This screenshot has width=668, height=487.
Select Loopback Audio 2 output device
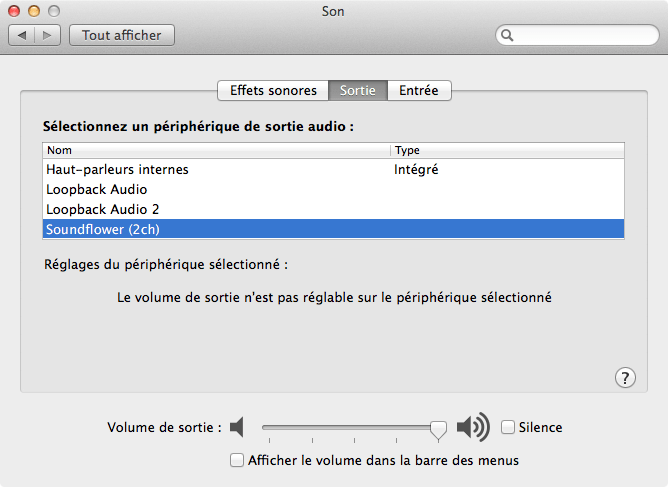[x=103, y=210]
